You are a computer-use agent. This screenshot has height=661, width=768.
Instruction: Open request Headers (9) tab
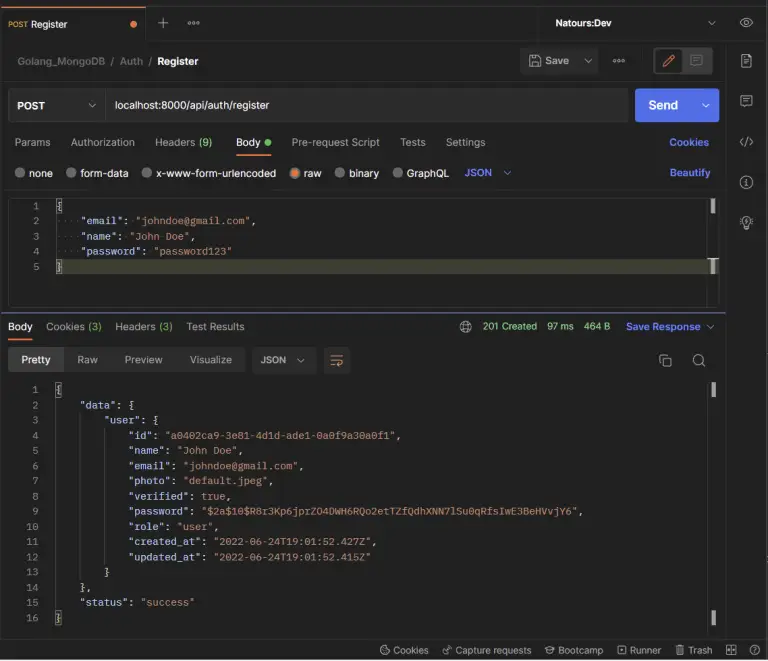[183, 142]
